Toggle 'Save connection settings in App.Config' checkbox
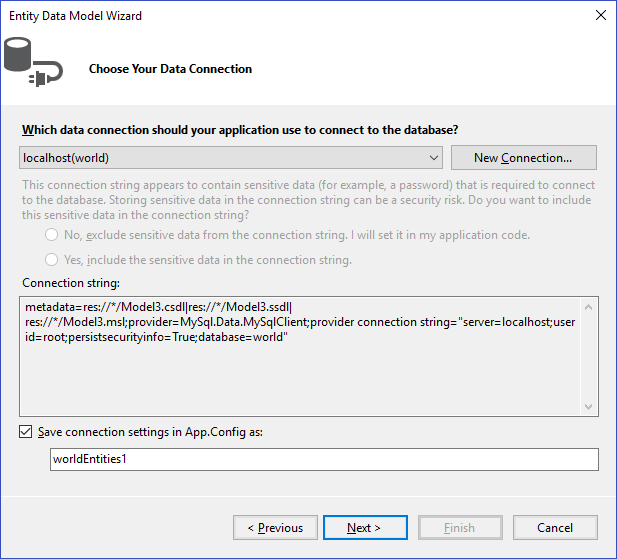Screen dimensions: 617x559 [25, 432]
